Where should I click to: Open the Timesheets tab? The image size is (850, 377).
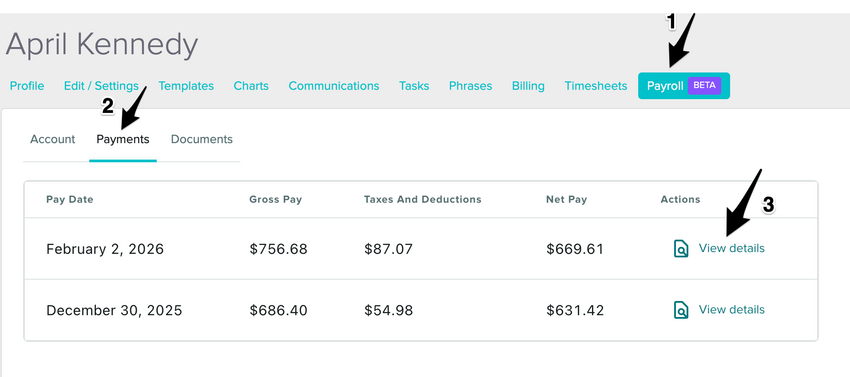tap(596, 86)
